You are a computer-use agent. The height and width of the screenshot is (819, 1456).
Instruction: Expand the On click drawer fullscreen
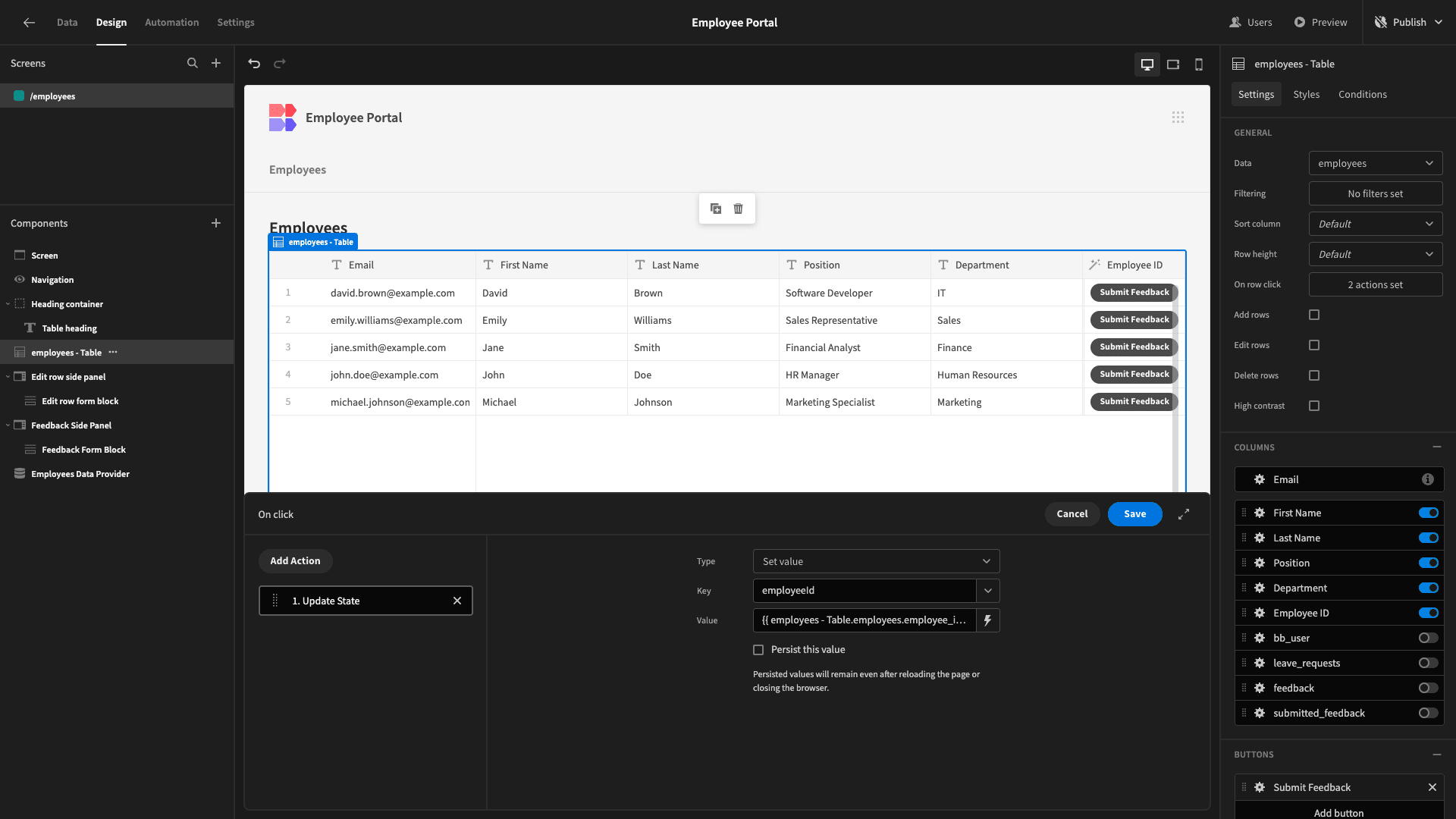point(1184,514)
